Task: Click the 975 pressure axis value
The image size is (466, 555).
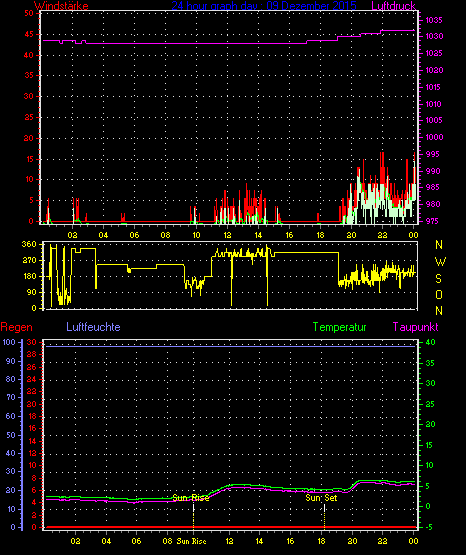Action: coord(432,221)
